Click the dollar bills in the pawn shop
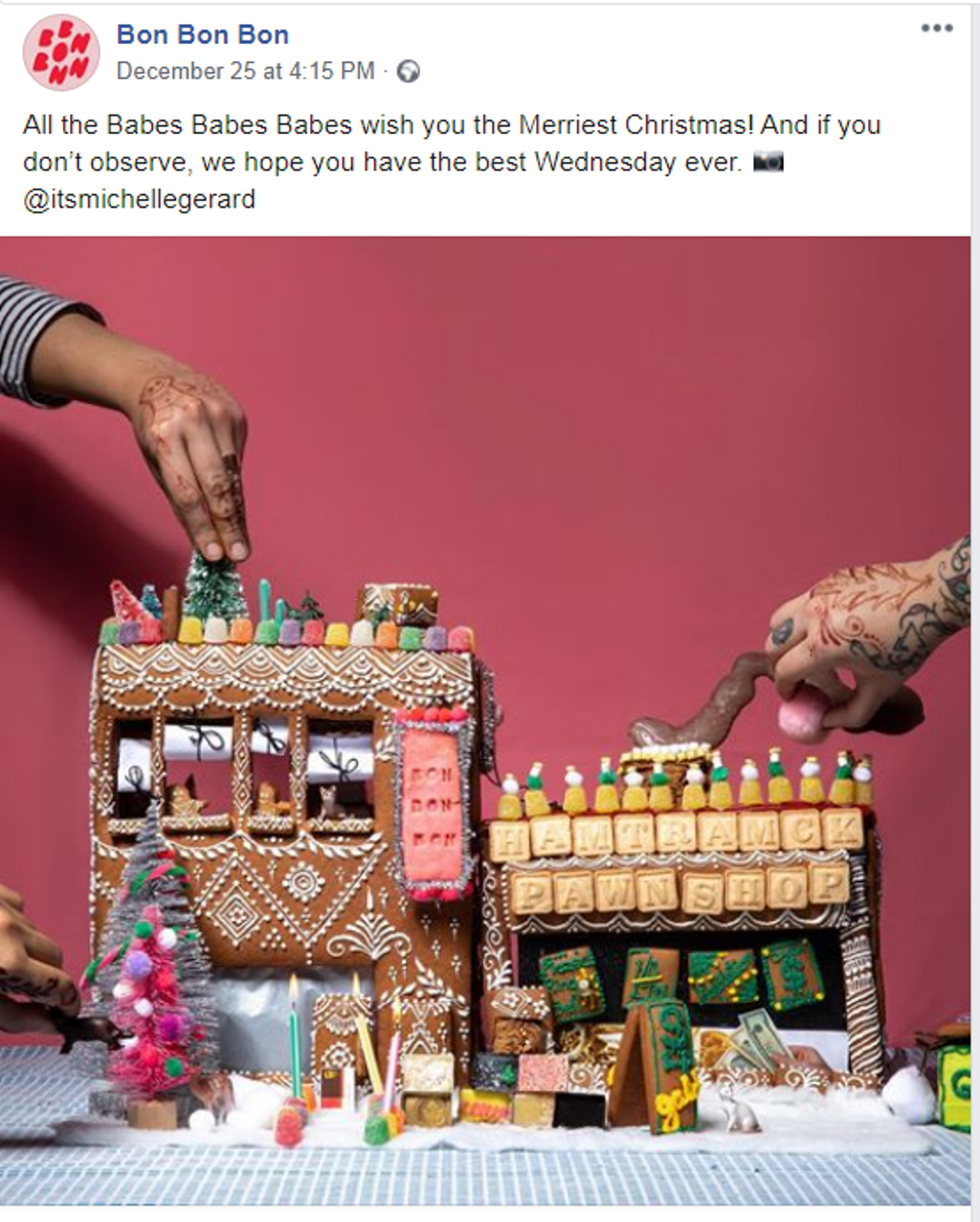The height and width of the screenshot is (1222, 980). pyautogui.click(x=760, y=1043)
